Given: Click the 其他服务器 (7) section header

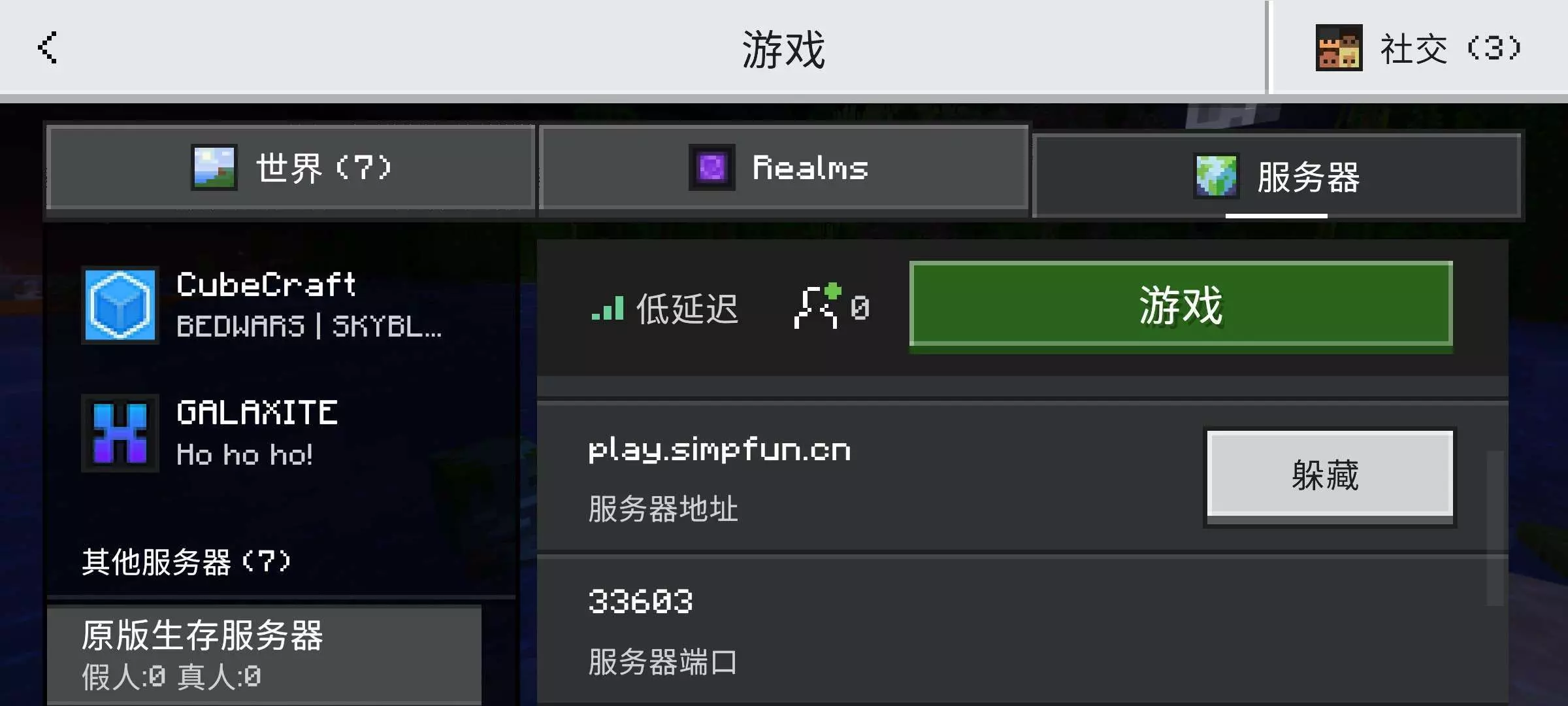Looking at the screenshot, I should (186, 562).
